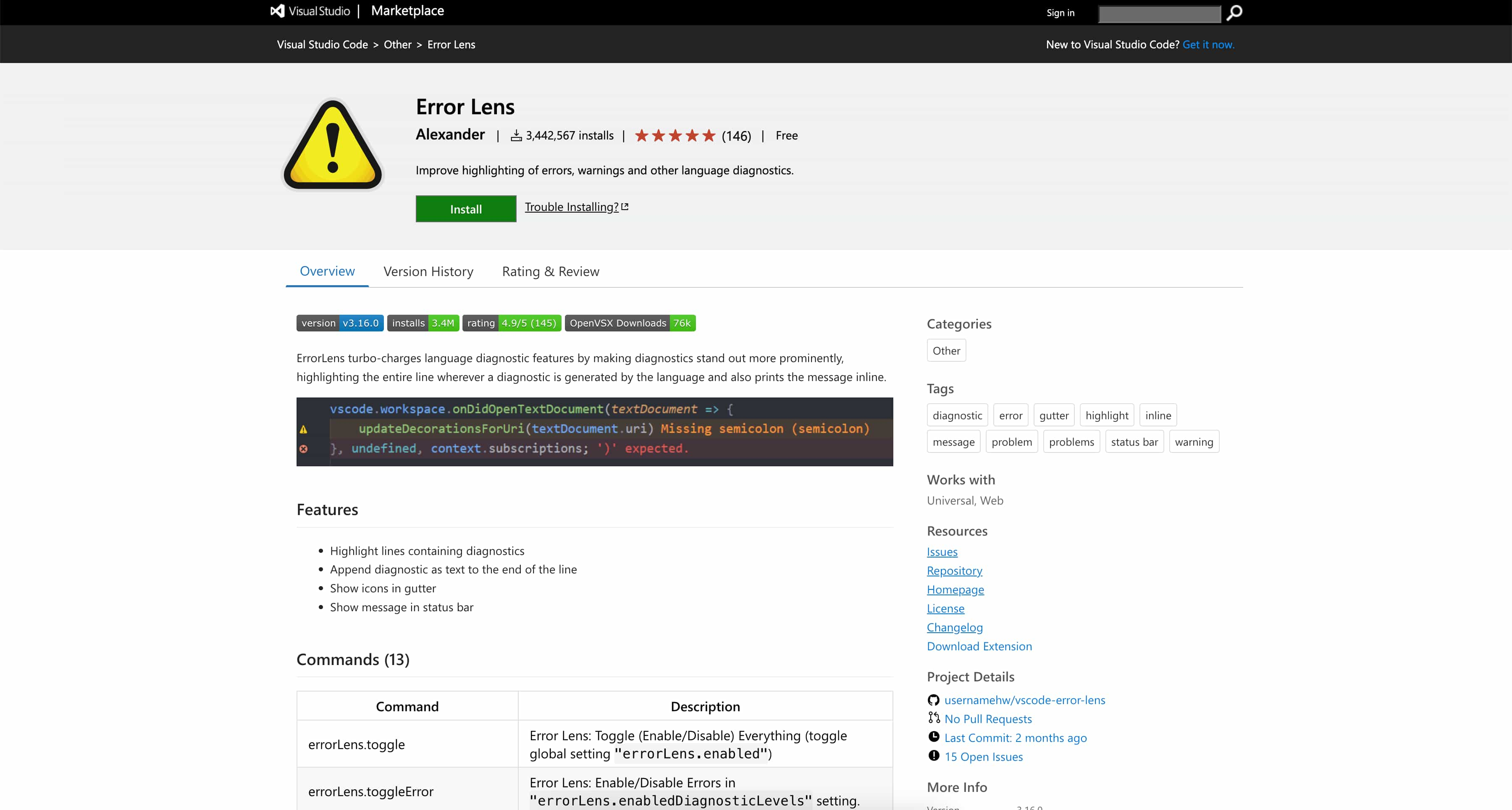Click the code diagnostics demo image
This screenshot has height=810, width=1512.
(x=595, y=431)
